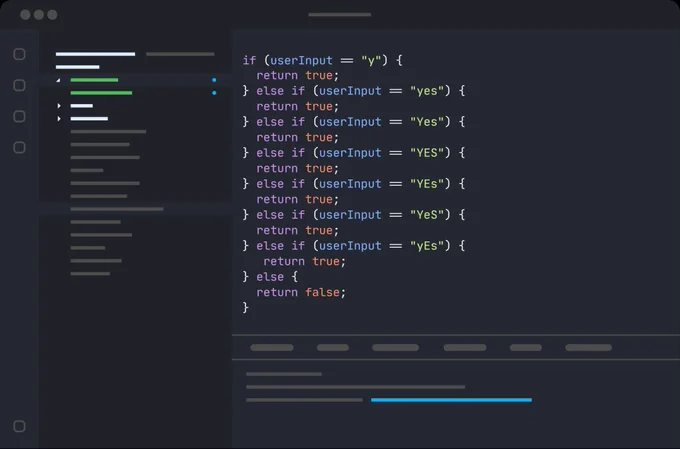680x449 pixels.
Task: Click the blue modified dot on the first green row
Action: pyautogui.click(x=214, y=80)
